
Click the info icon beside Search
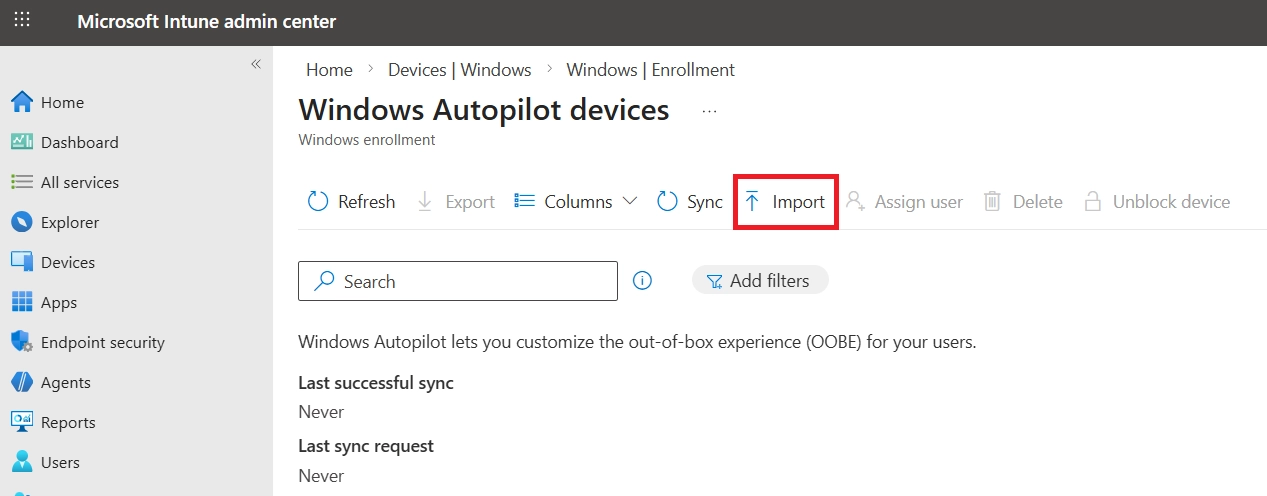coord(643,281)
